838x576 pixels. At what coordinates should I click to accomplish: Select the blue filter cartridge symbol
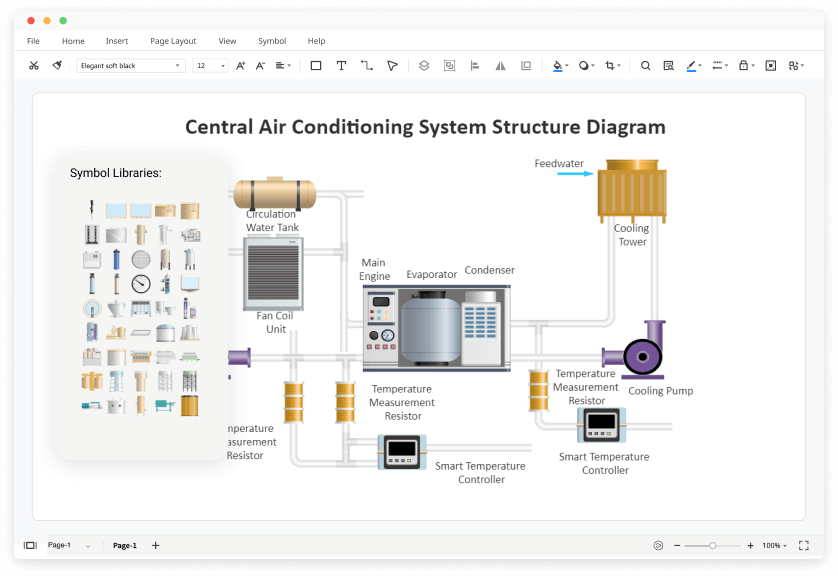117,260
